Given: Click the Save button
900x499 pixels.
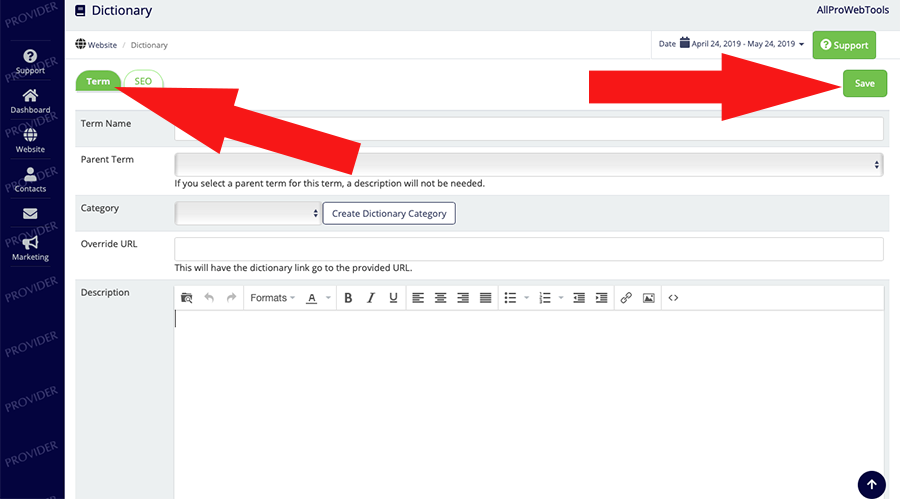Looking at the screenshot, I should point(864,83).
